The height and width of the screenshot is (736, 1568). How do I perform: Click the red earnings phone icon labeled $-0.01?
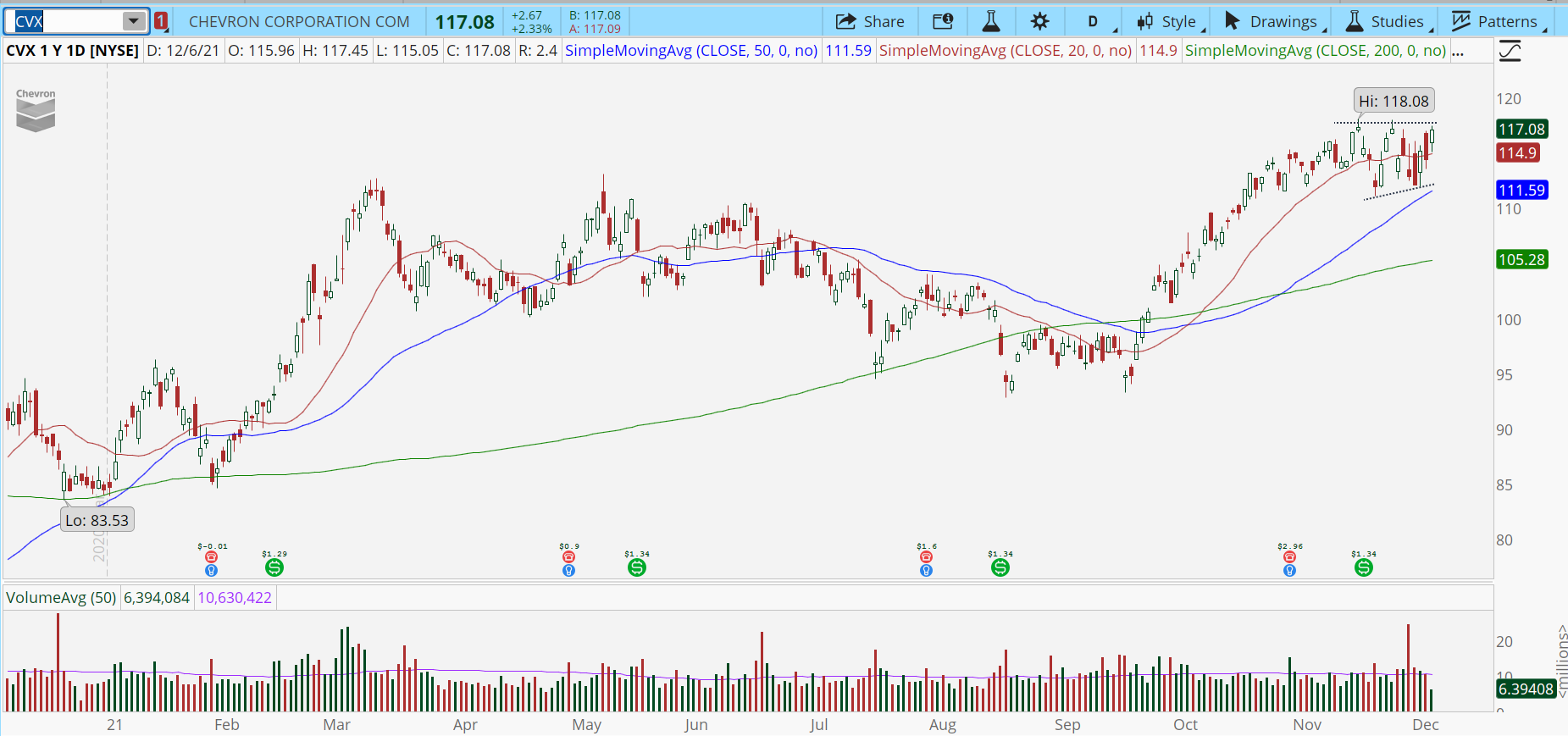click(x=212, y=556)
